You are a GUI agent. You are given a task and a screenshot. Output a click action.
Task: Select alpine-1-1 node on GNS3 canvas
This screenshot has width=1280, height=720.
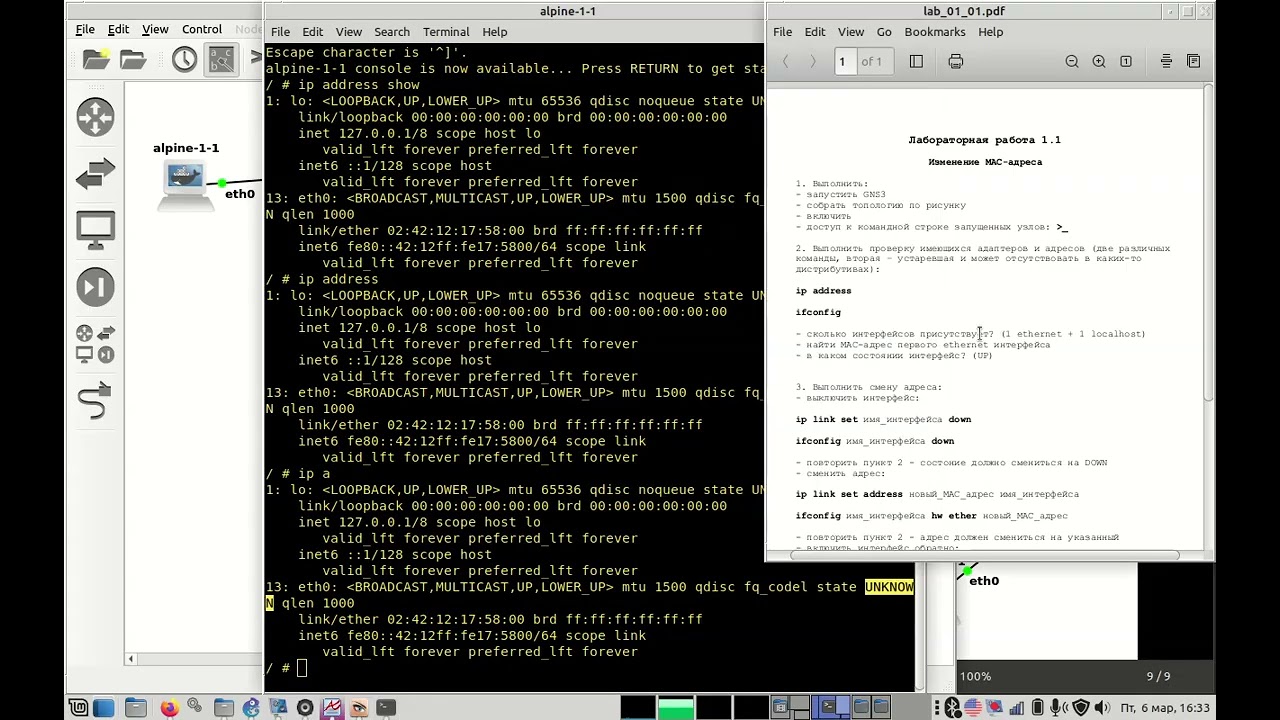(186, 184)
